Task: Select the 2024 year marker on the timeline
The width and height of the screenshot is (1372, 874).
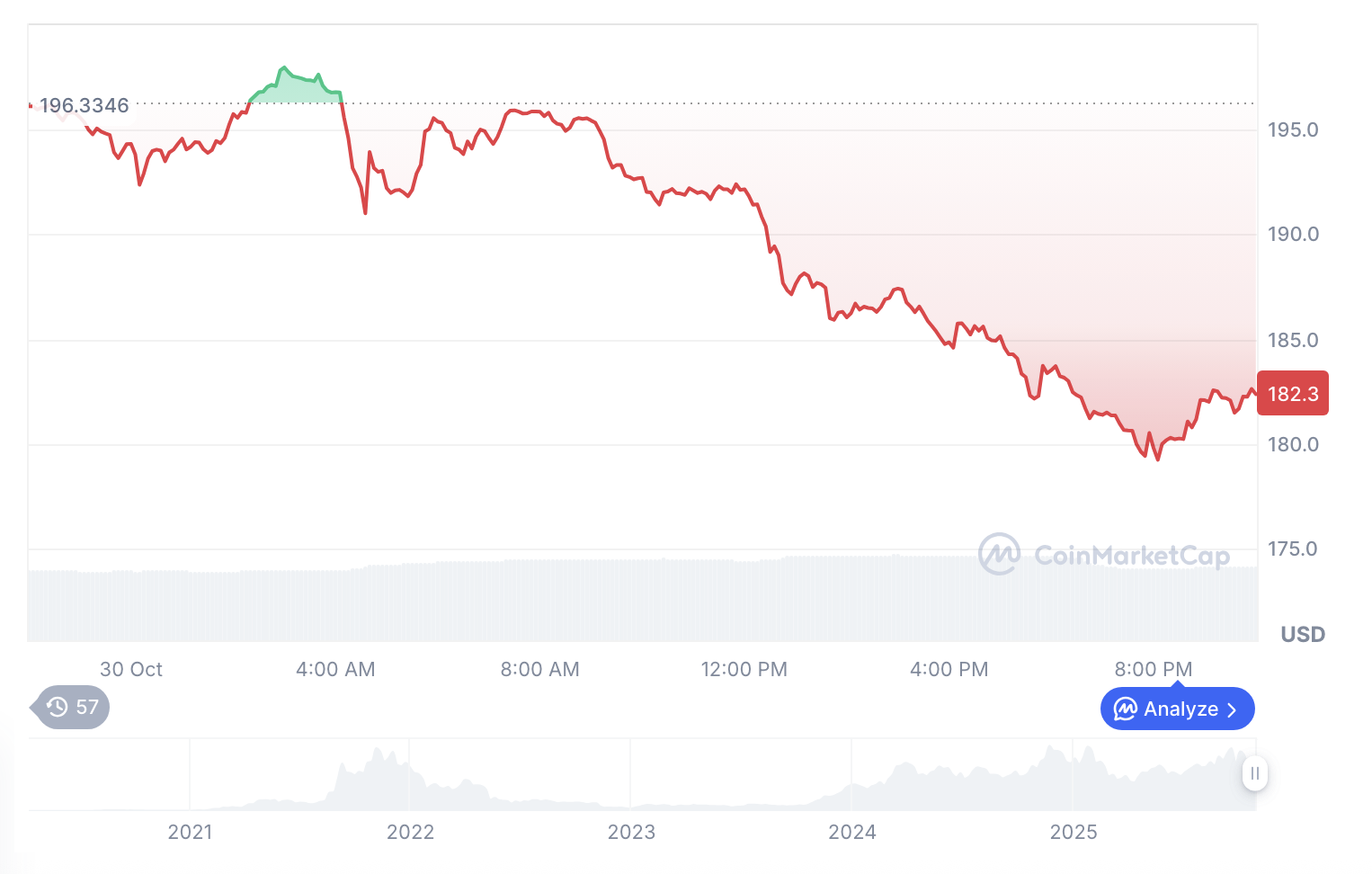Action: pyautogui.click(x=852, y=832)
